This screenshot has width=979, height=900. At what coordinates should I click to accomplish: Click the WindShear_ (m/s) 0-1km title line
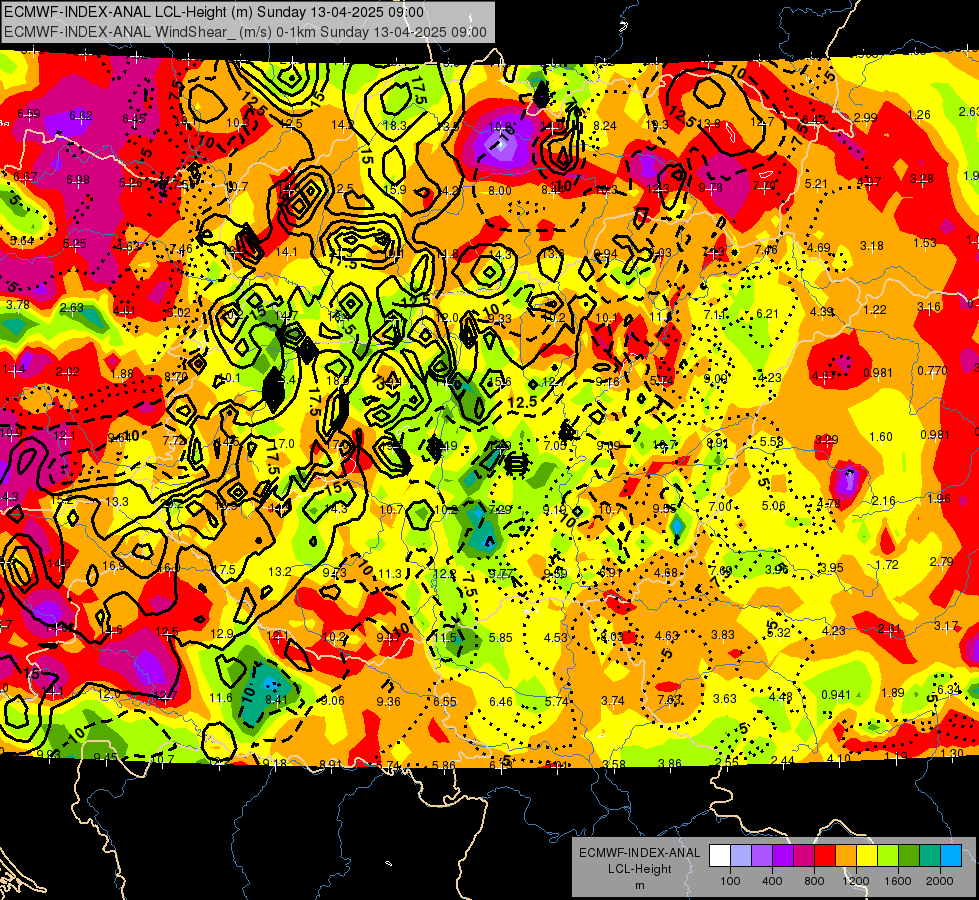[245, 32]
